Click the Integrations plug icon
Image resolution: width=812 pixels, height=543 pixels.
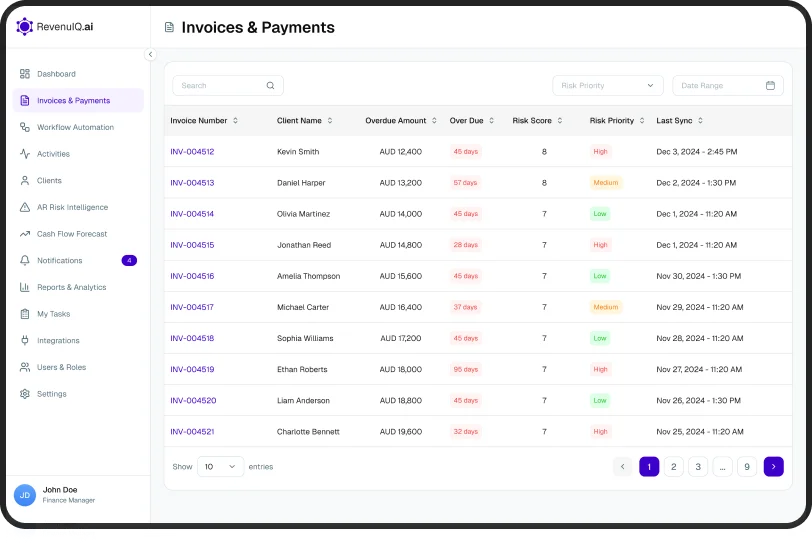coord(25,341)
